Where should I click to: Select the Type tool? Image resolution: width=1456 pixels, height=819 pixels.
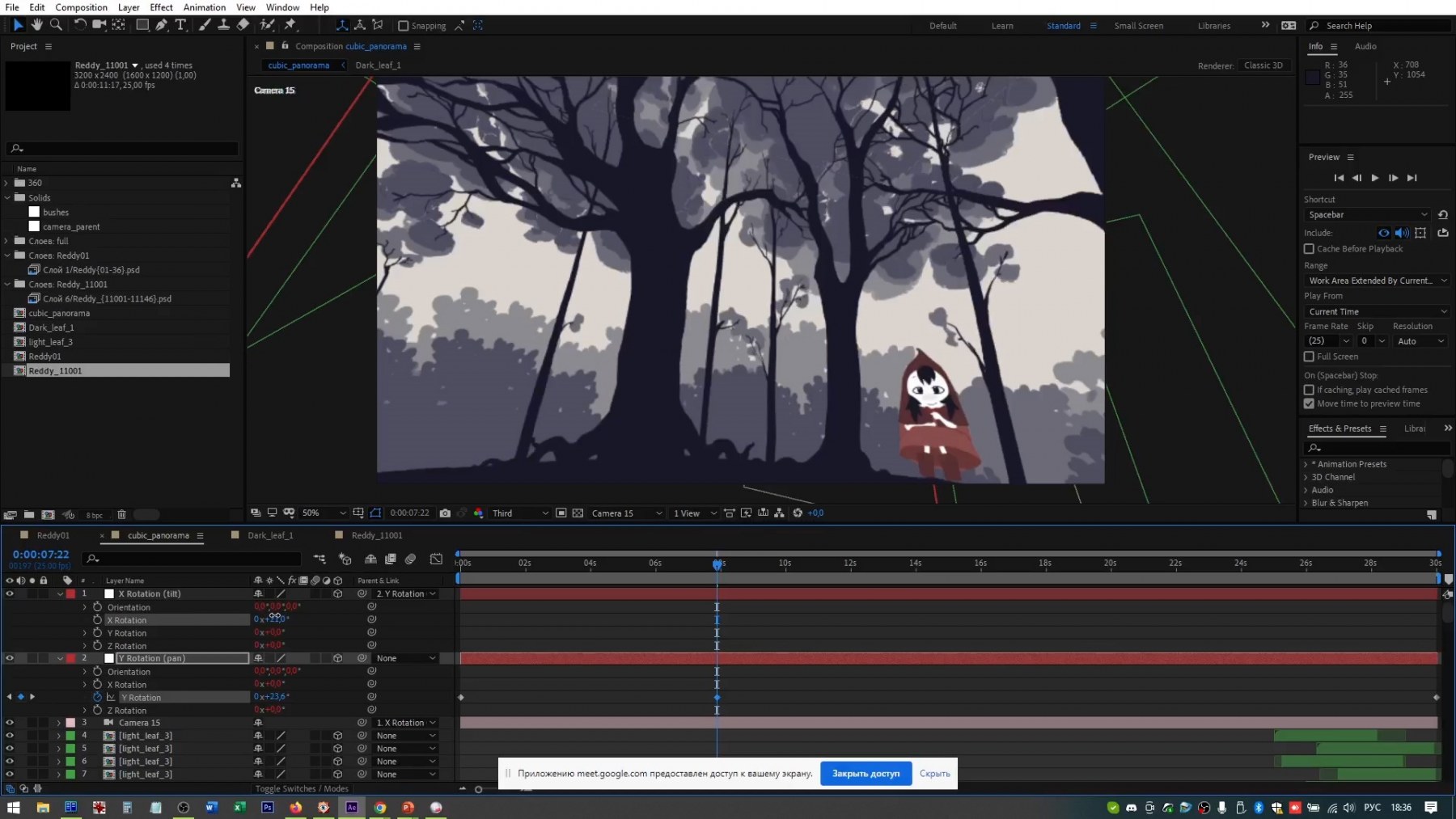coord(180,25)
